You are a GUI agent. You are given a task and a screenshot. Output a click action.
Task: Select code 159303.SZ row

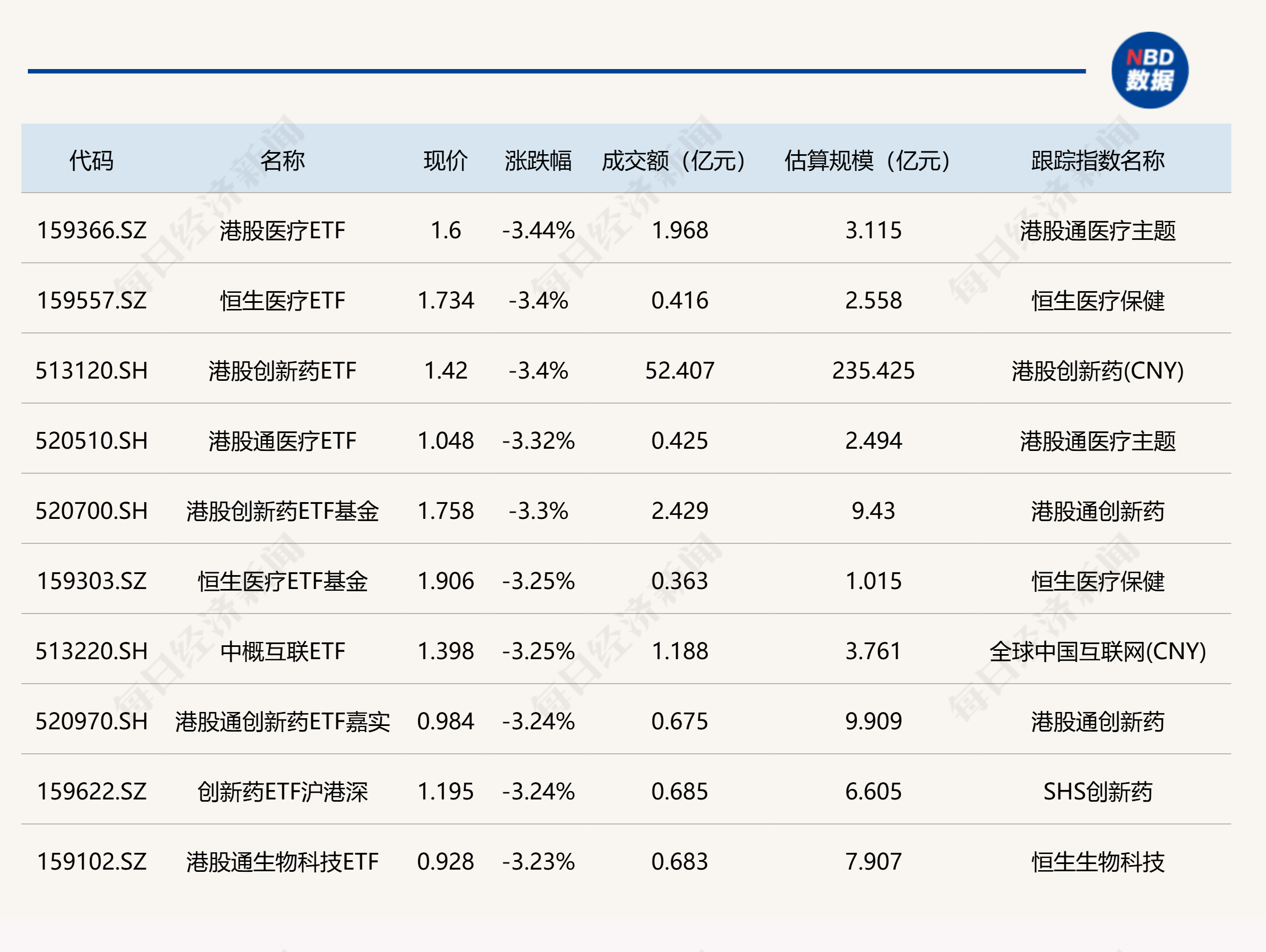point(91,581)
